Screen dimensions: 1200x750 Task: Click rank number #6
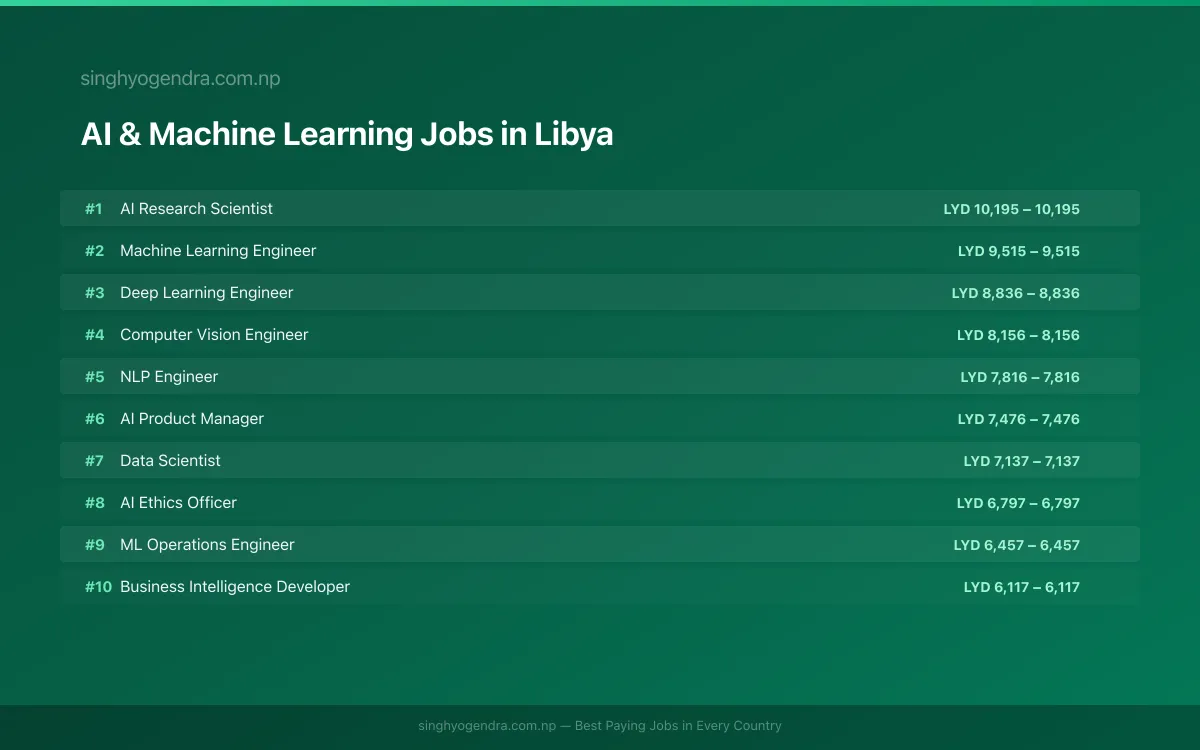pos(94,418)
